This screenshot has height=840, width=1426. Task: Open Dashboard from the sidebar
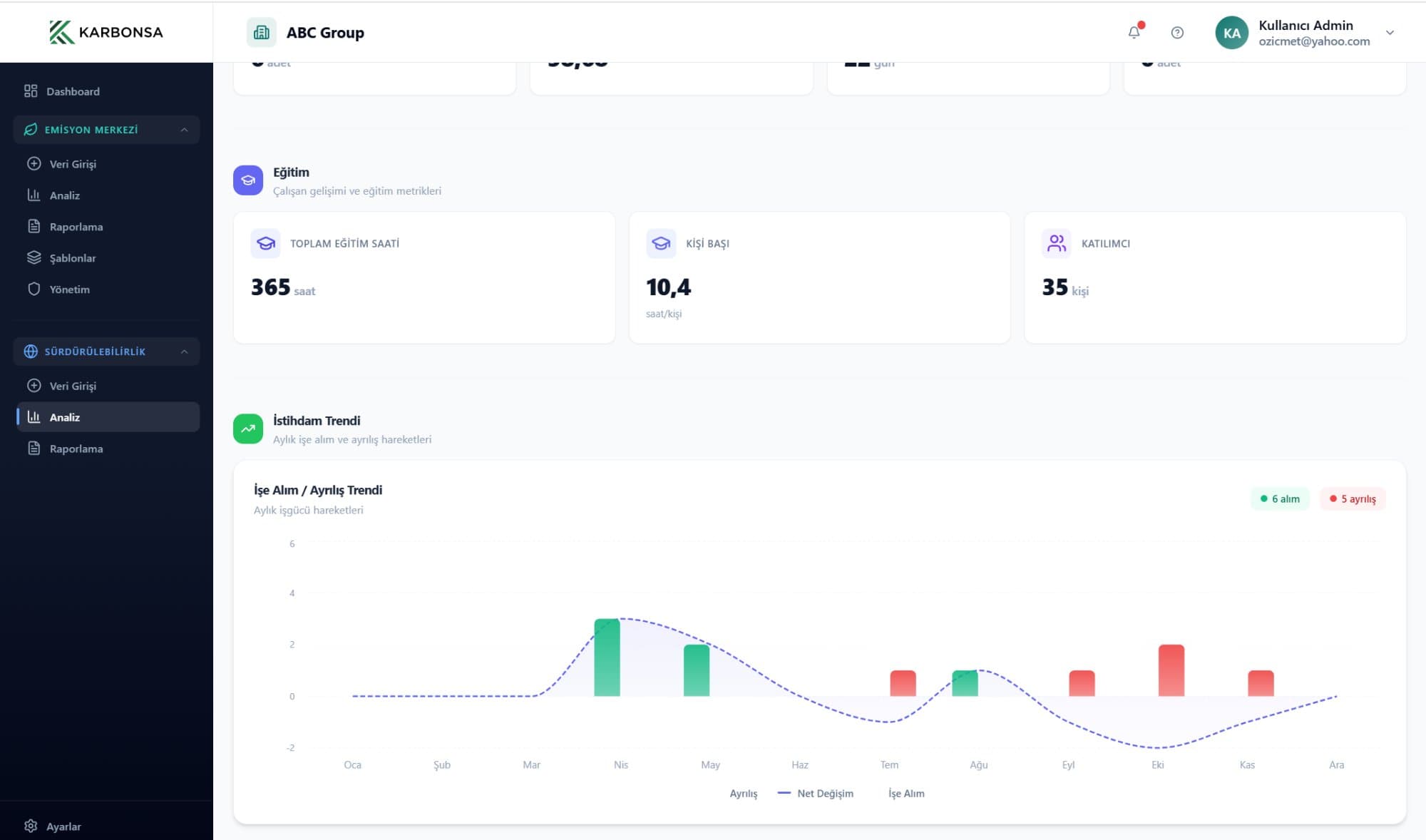73,91
